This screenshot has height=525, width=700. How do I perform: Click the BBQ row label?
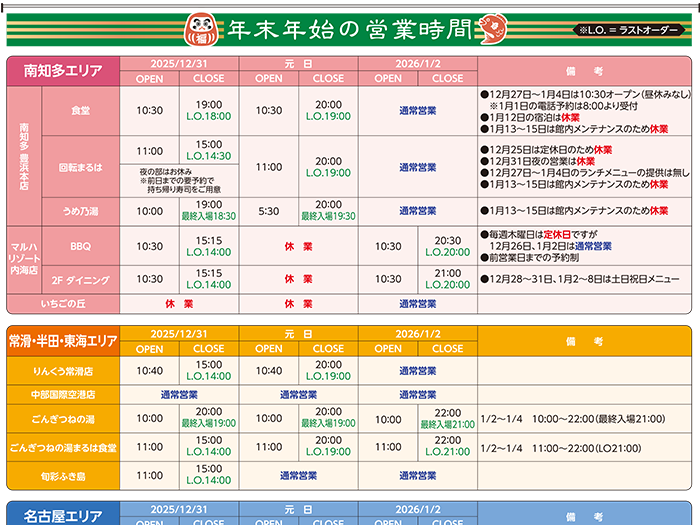pyautogui.click(x=80, y=246)
